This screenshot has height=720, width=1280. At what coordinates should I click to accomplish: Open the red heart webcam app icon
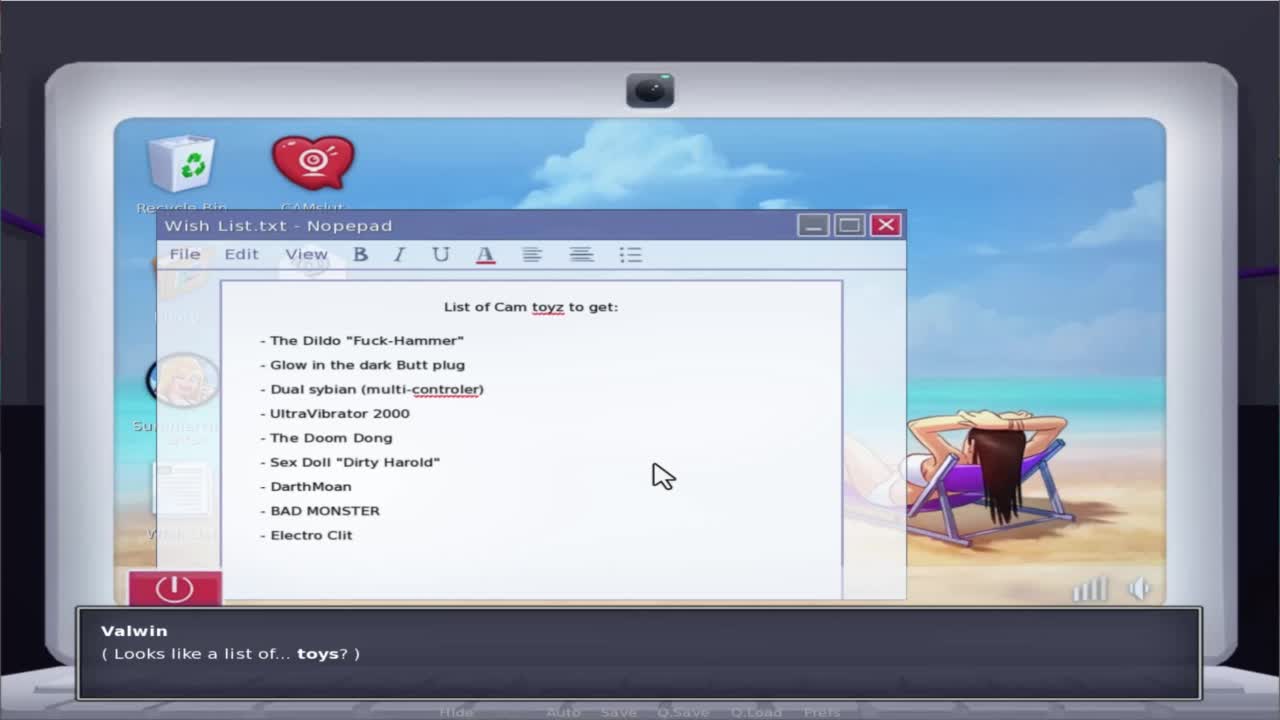click(x=313, y=163)
